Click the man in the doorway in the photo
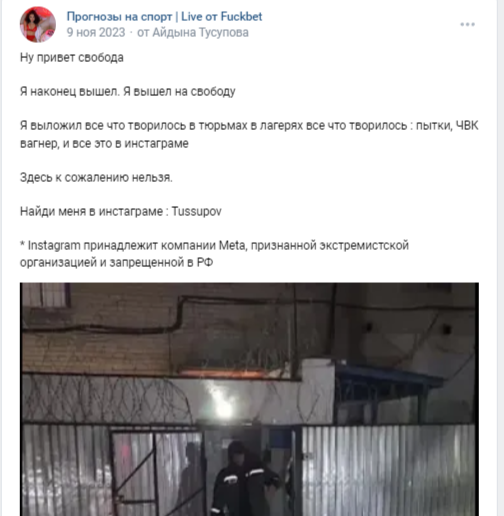This screenshot has width=504, height=516. pos(245,480)
